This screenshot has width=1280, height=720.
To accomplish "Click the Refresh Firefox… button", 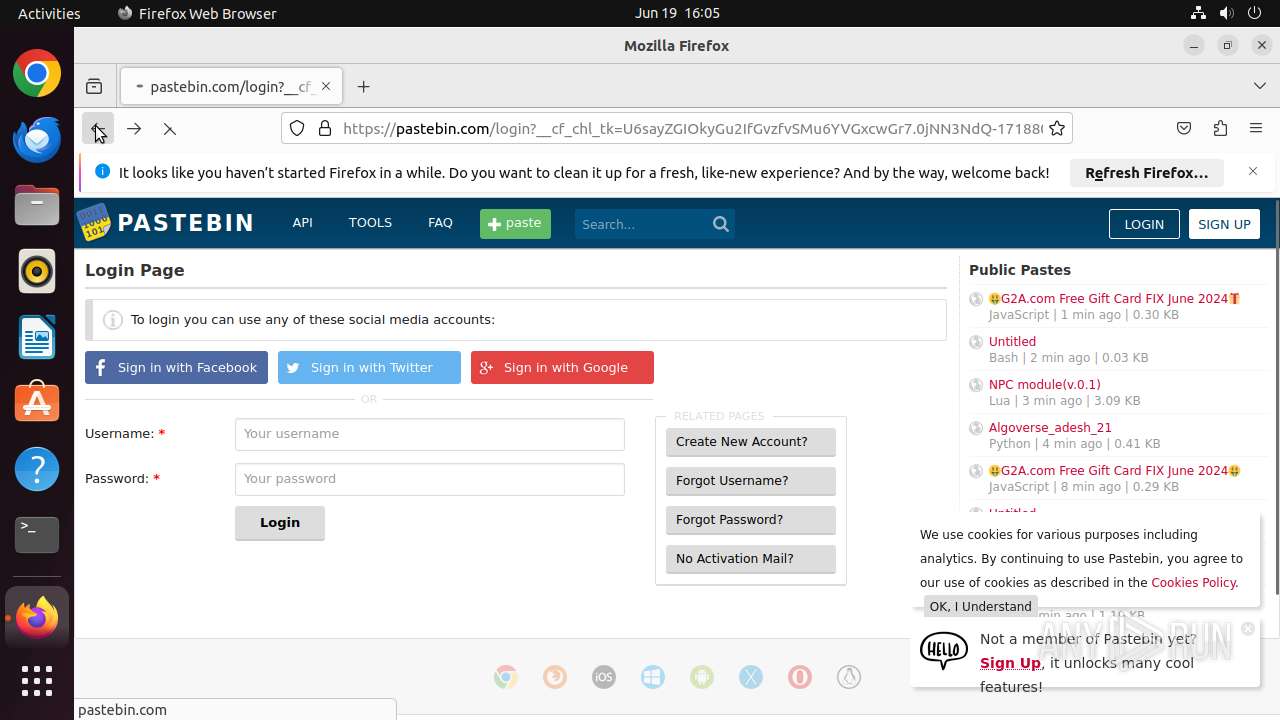I will (x=1147, y=172).
